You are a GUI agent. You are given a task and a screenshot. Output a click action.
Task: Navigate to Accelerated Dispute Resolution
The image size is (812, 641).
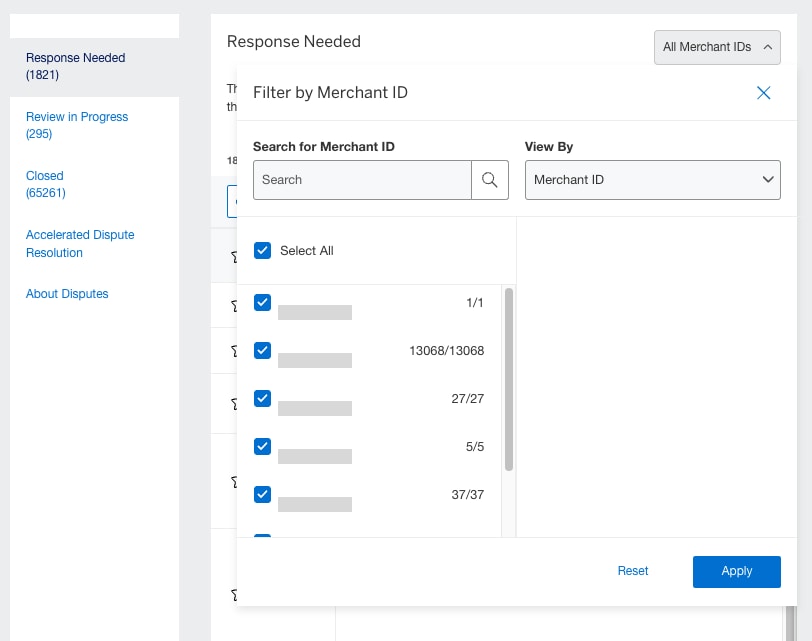click(x=80, y=243)
